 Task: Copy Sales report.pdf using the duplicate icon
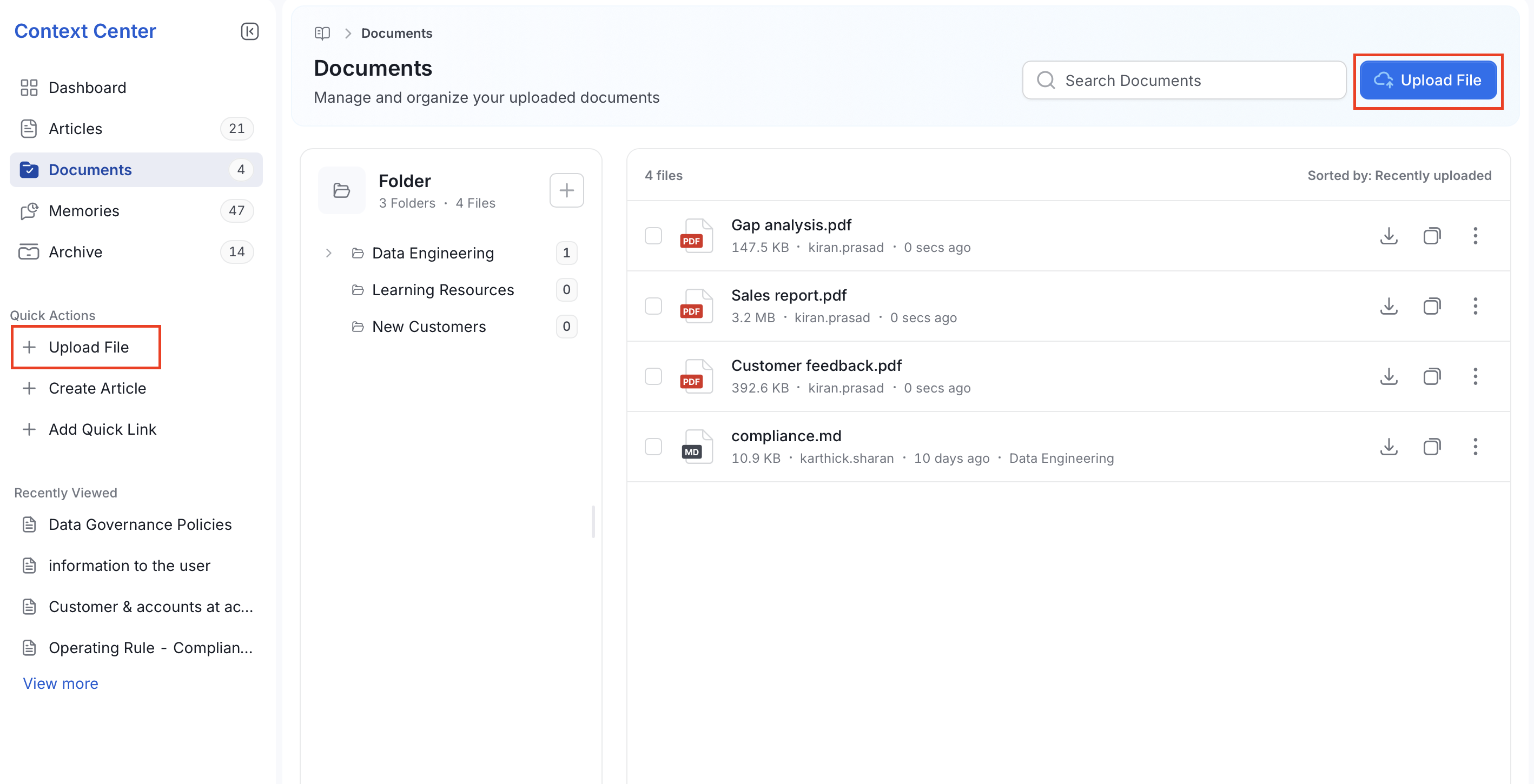[1432, 306]
